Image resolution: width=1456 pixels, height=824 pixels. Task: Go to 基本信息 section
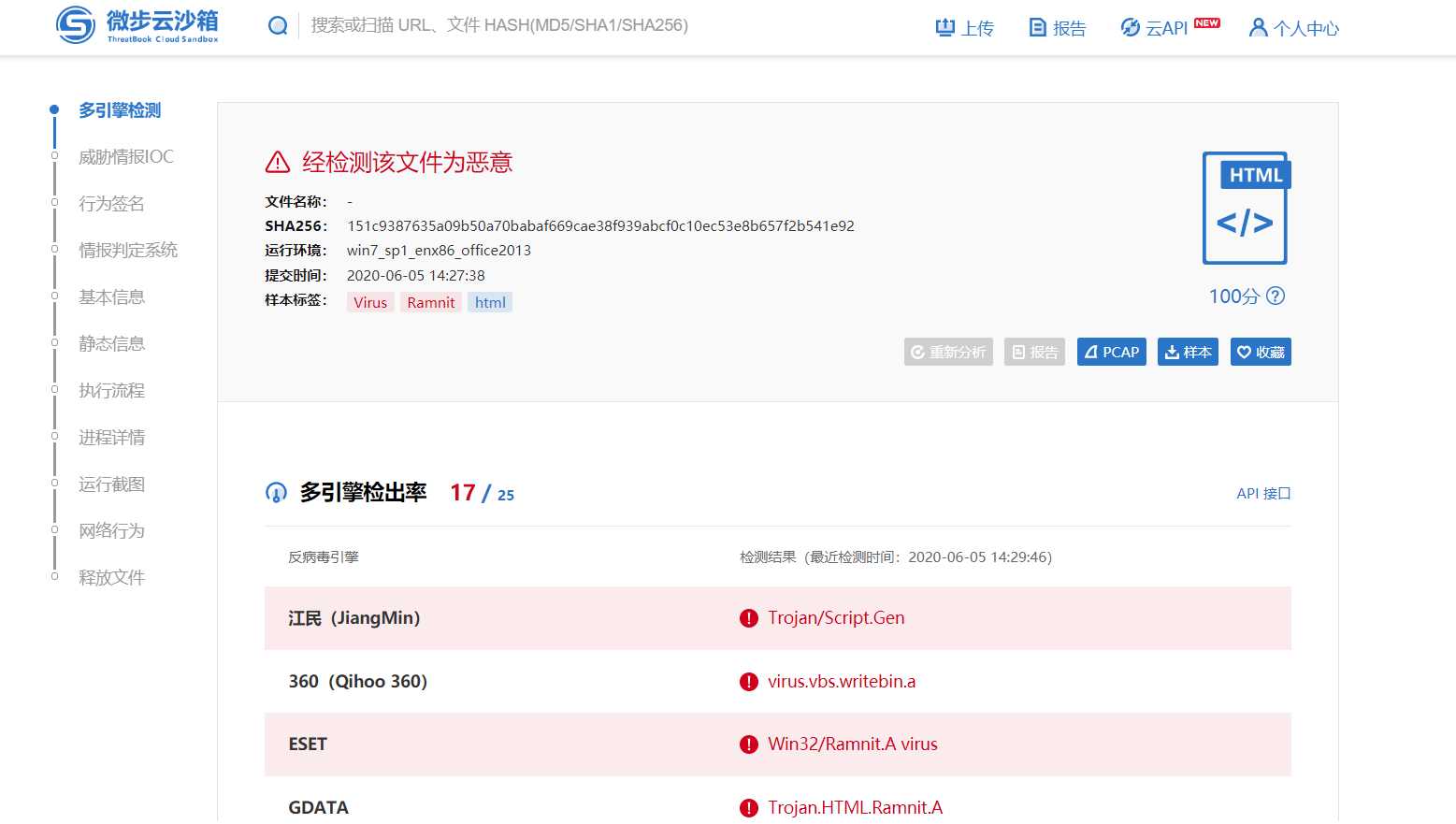click(x=111, y=297)
